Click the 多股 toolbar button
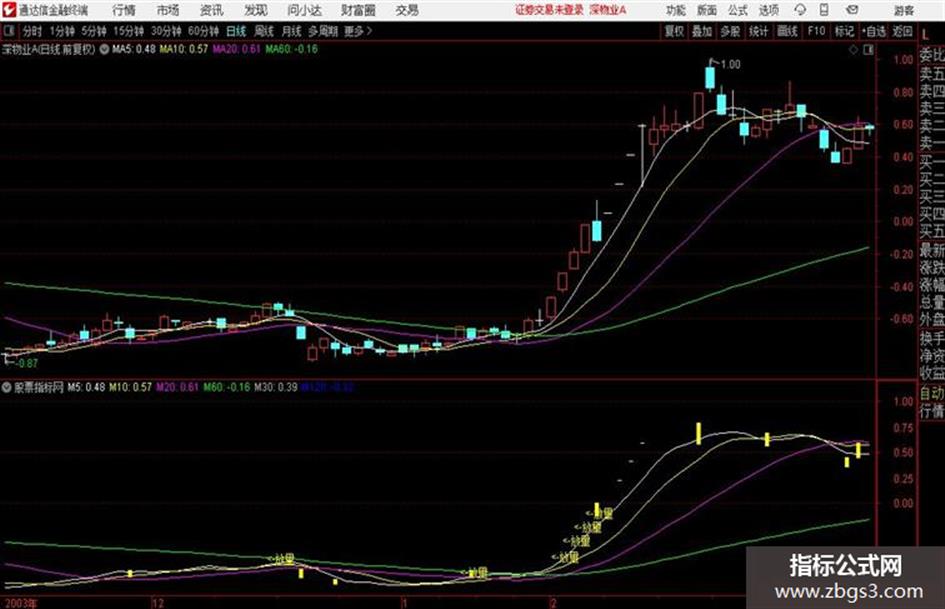945x609 pixels. point(730,31)
